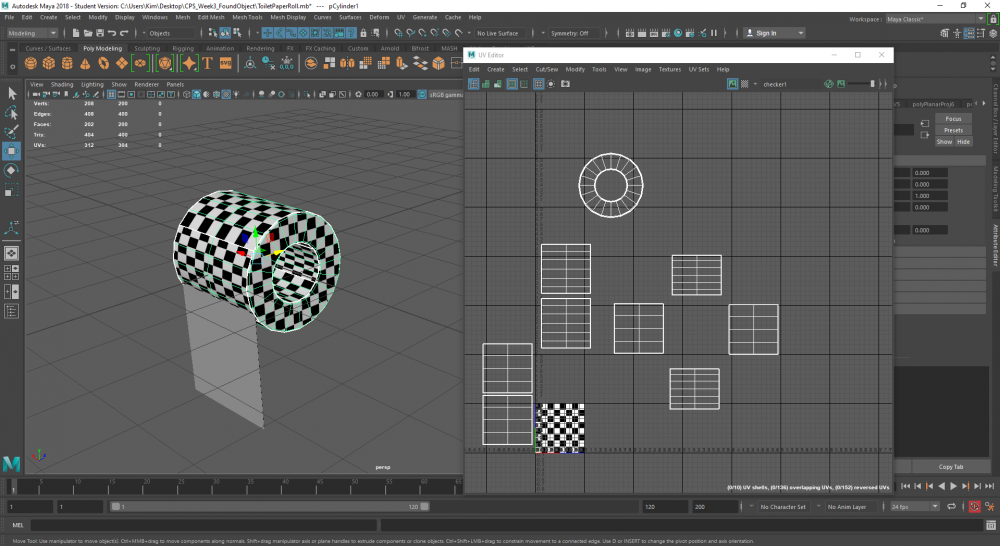Viewport: 1000px width, 546px height.
Task: Open the checker1 texture dropdown in UV Editor
Action: point(756,84)
